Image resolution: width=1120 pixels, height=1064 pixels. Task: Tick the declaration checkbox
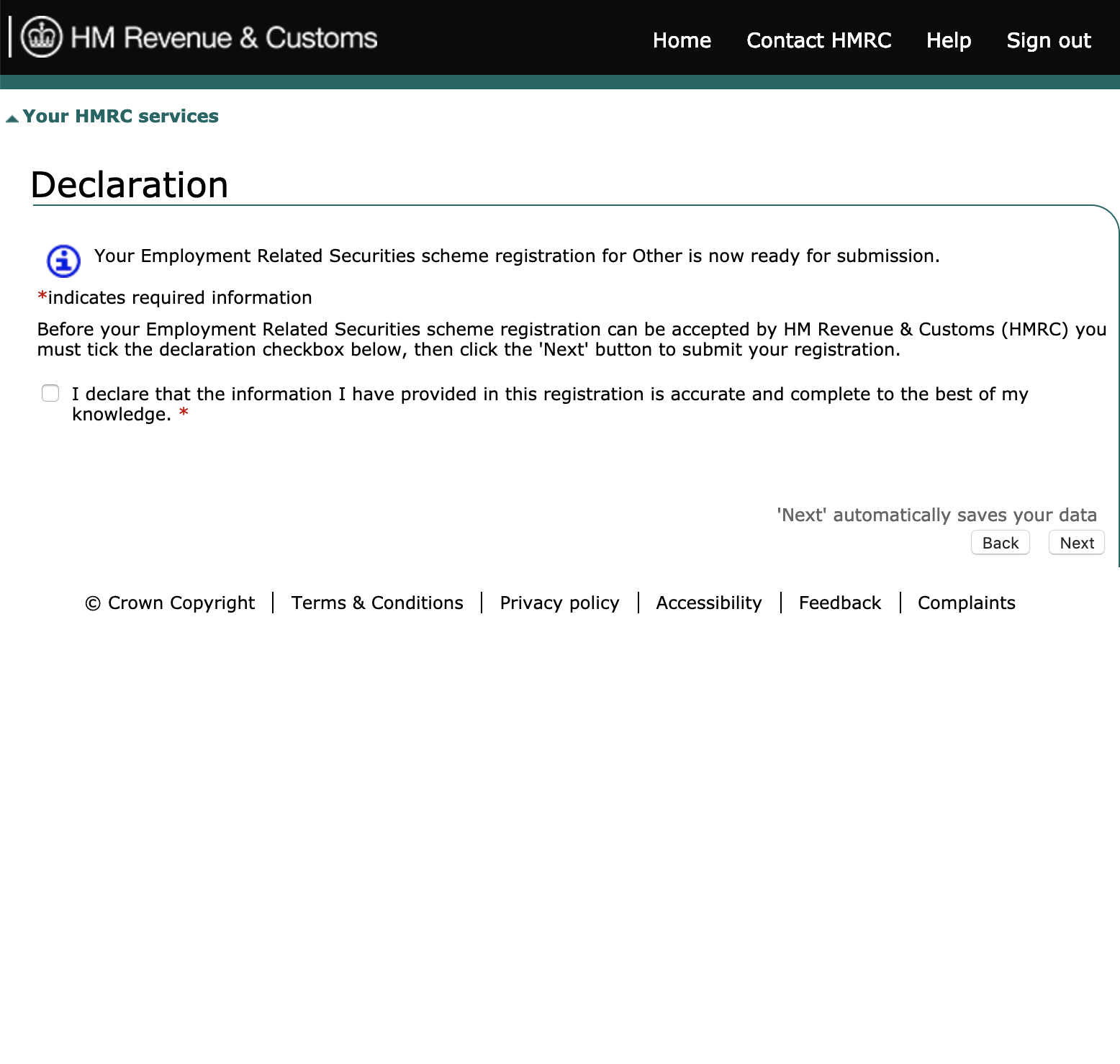(x=50, y=393)
